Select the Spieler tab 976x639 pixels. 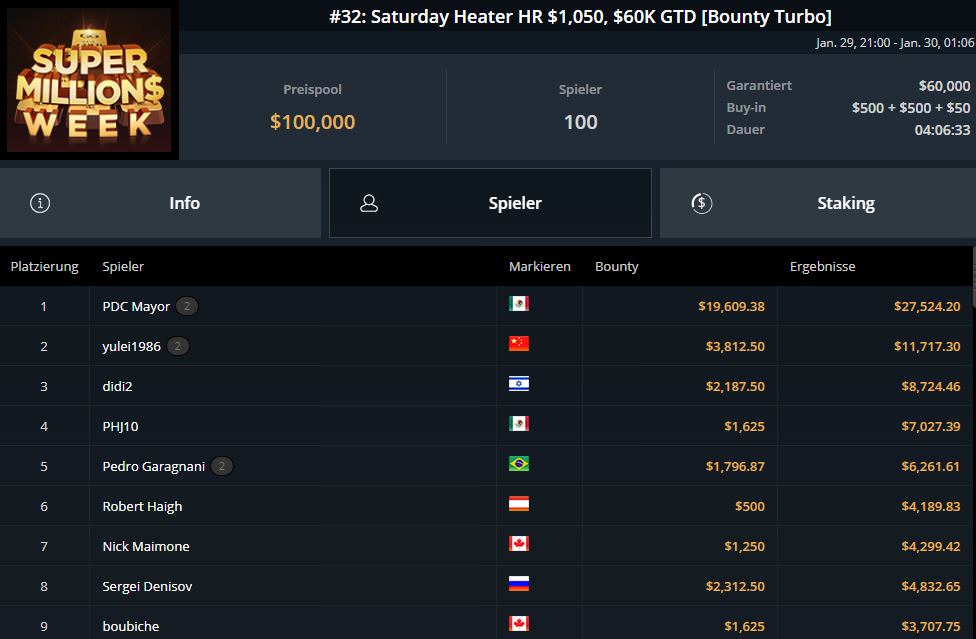click(490, 203)
